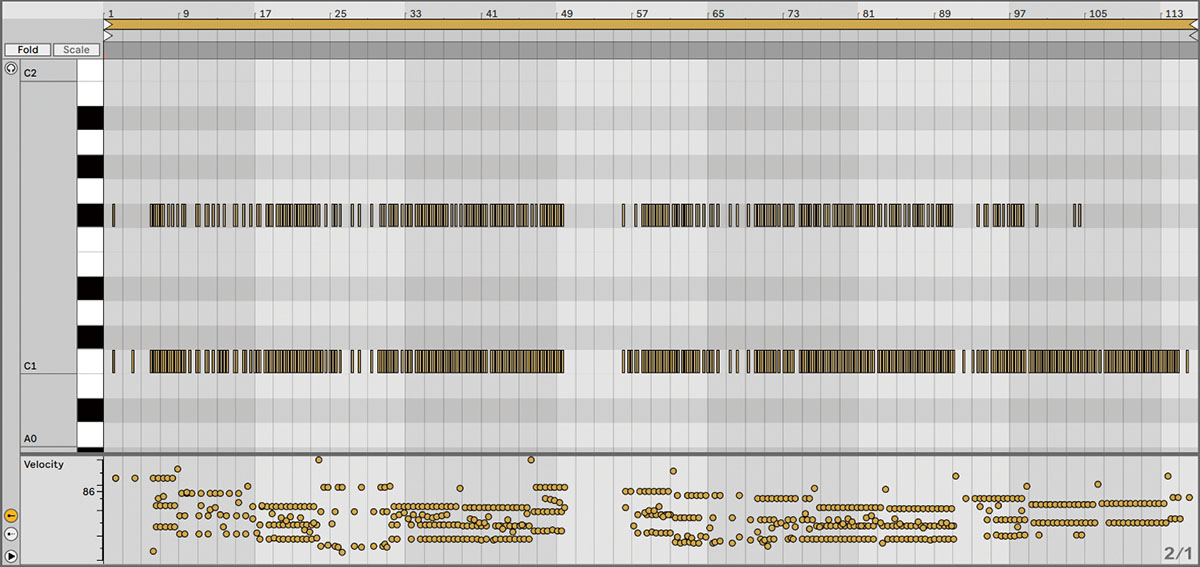Click bar number 65 in the ruler
The image size is (1200, 567).
pos(717,14)
